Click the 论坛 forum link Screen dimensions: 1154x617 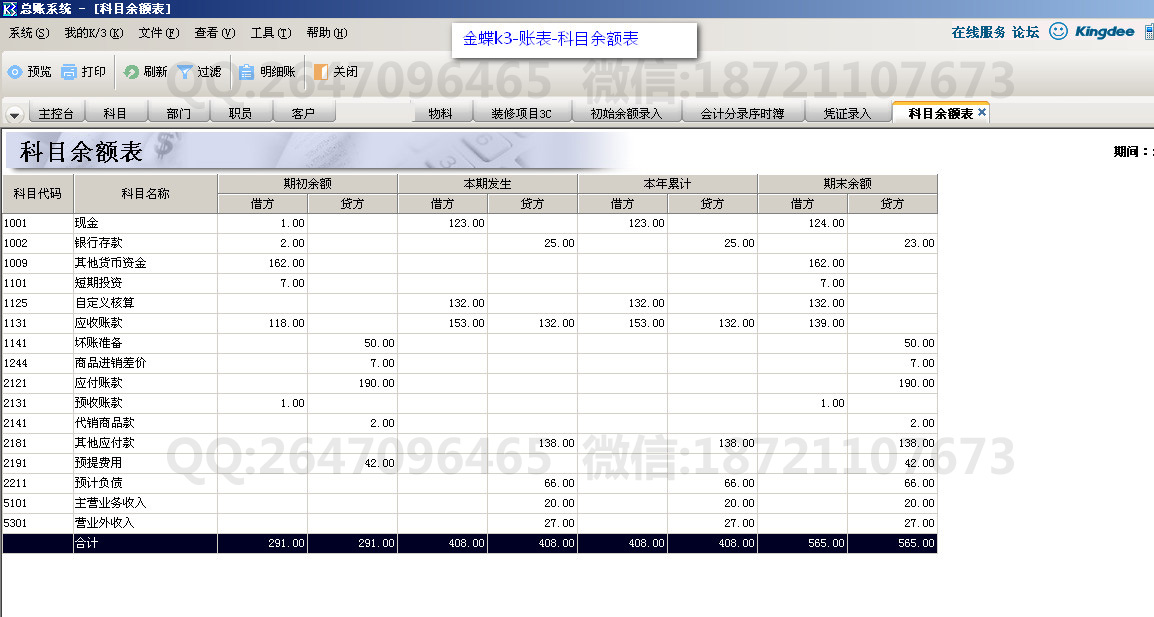click(x=1026, y=32)
